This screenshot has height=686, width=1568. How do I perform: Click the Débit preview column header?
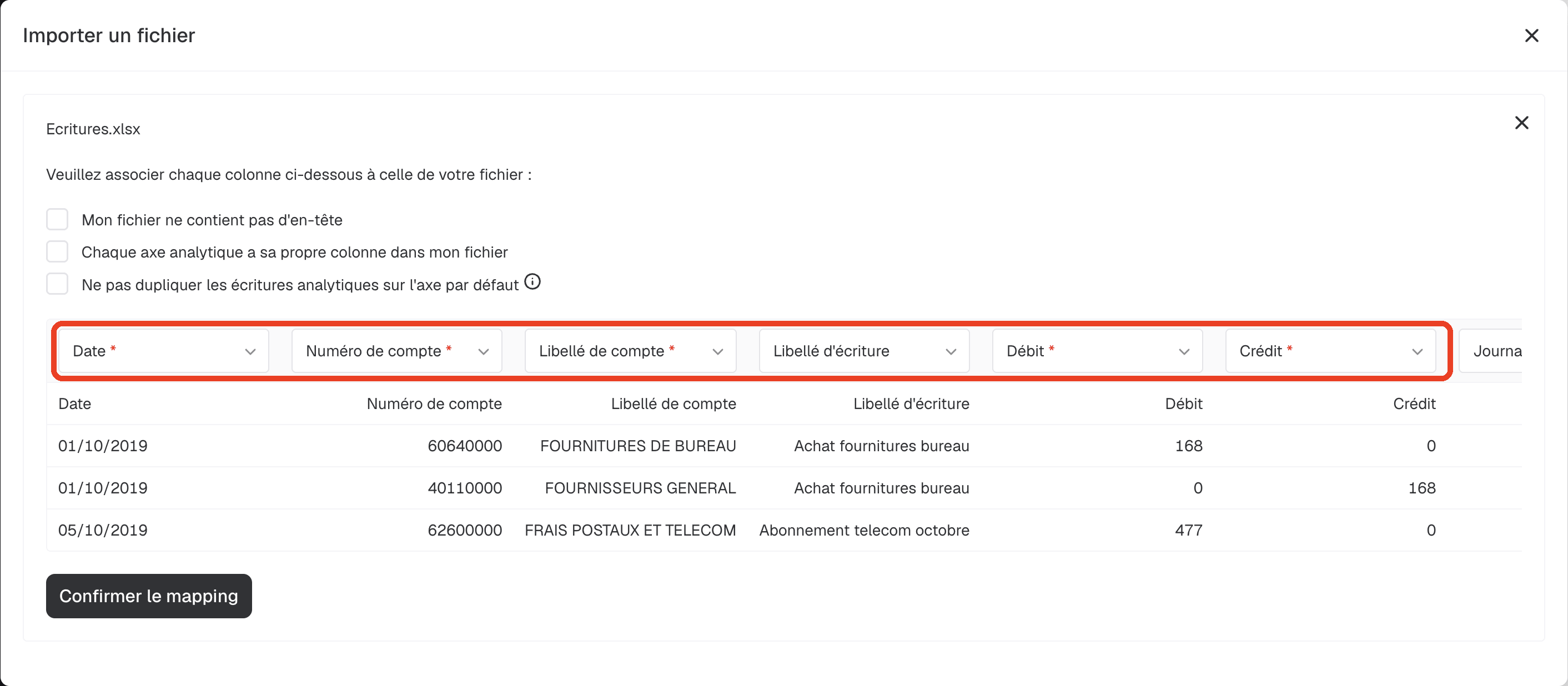(1183, 403)
